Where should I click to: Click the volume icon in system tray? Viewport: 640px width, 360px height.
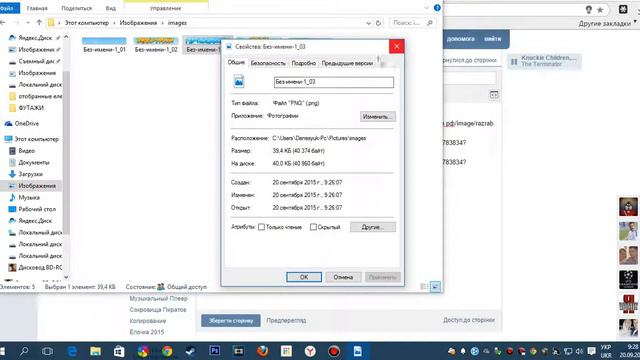(x=579, y=351)
